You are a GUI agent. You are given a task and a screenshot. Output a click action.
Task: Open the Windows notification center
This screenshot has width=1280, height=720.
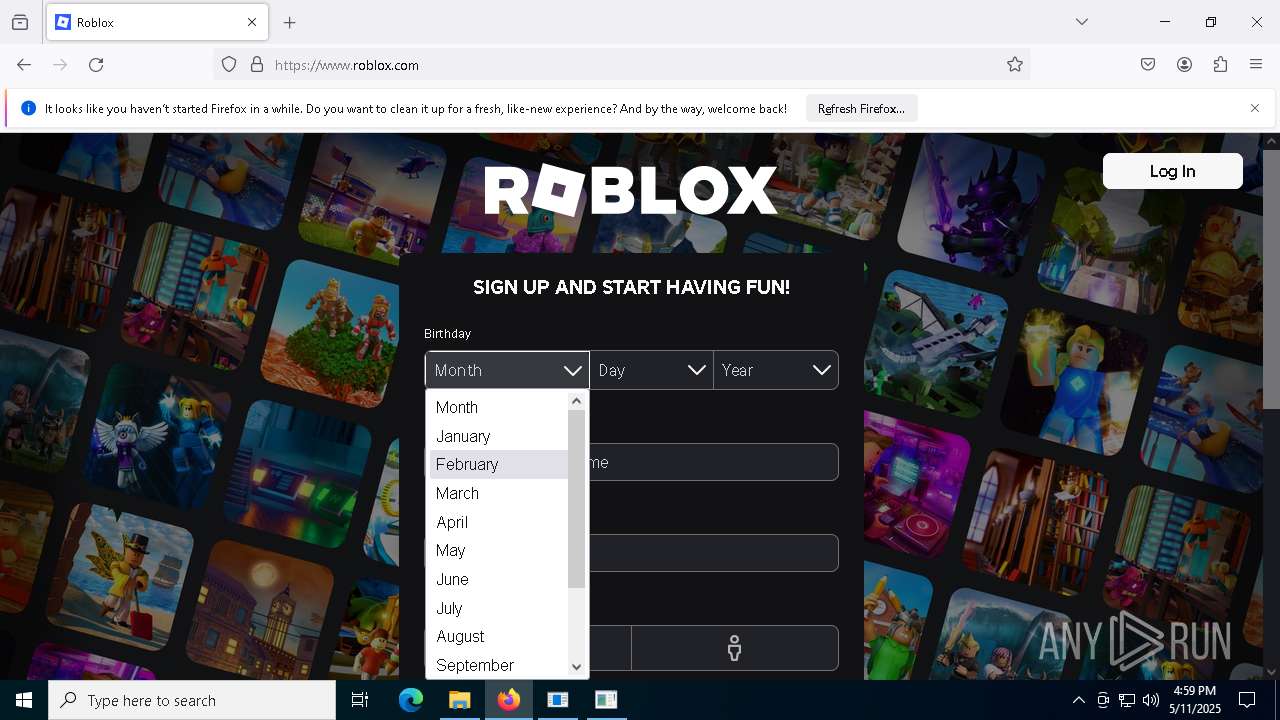(1247, 700)
